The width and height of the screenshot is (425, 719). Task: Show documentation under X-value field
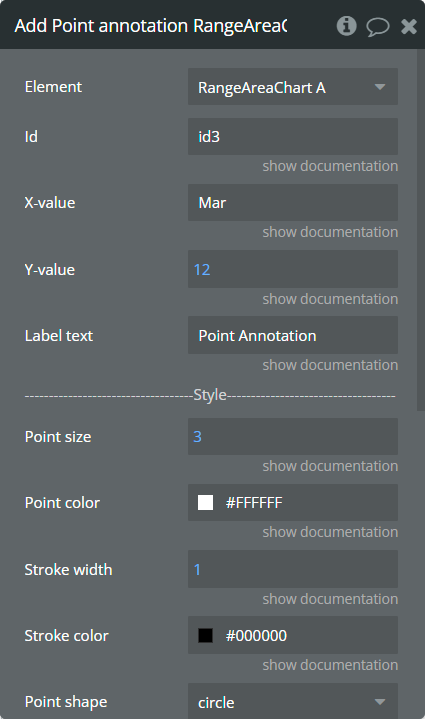pos(330,232)
